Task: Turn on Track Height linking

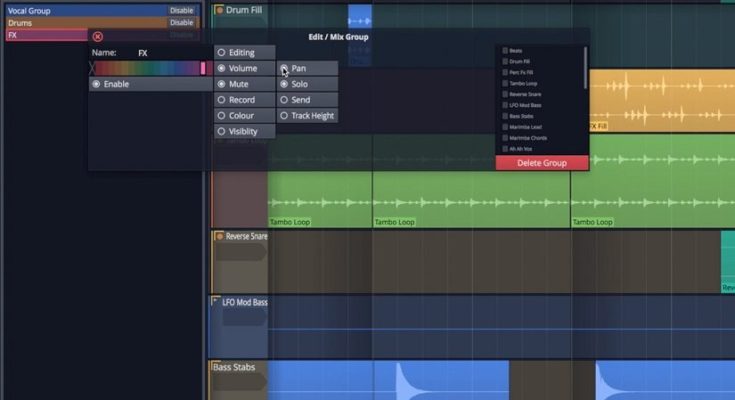Action: pyautogui.click(x=284, y=116)
